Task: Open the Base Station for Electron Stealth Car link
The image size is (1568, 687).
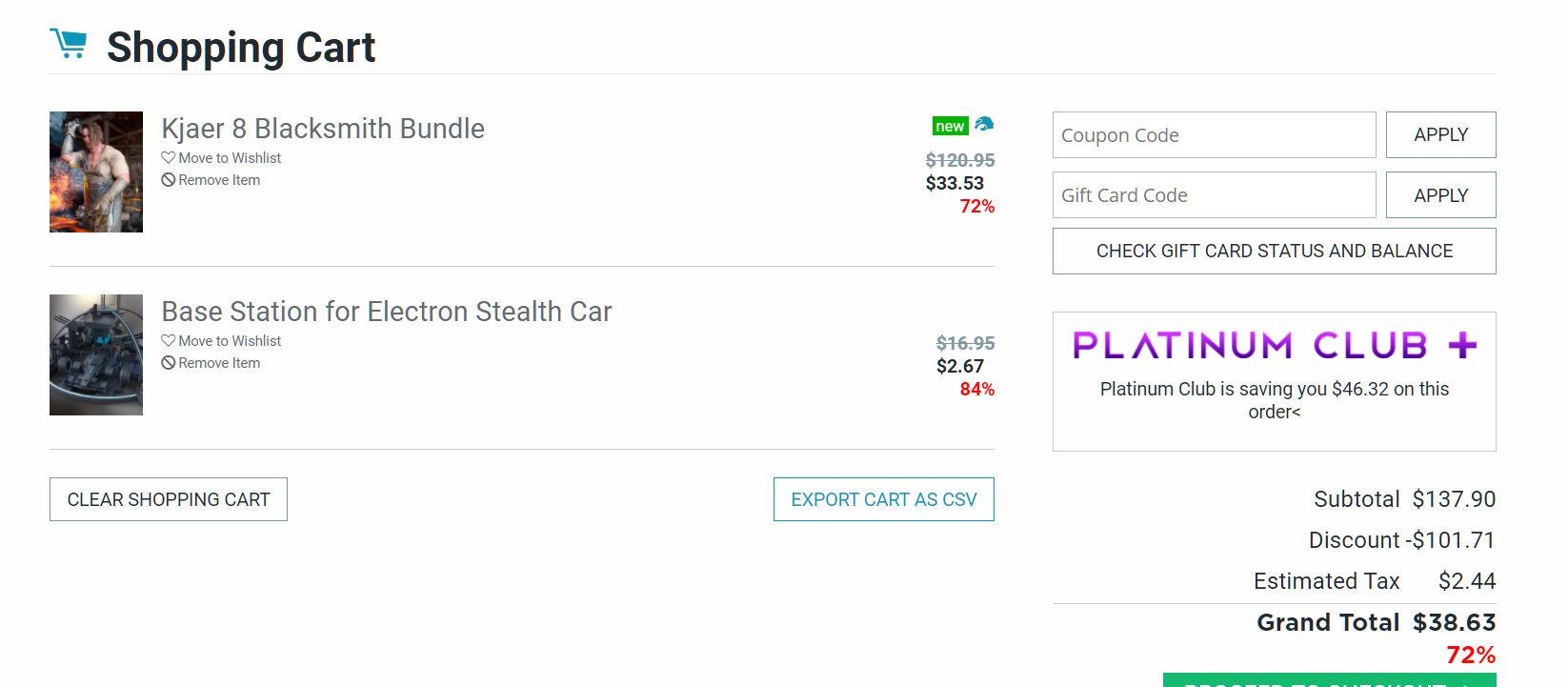Action: 386,312
